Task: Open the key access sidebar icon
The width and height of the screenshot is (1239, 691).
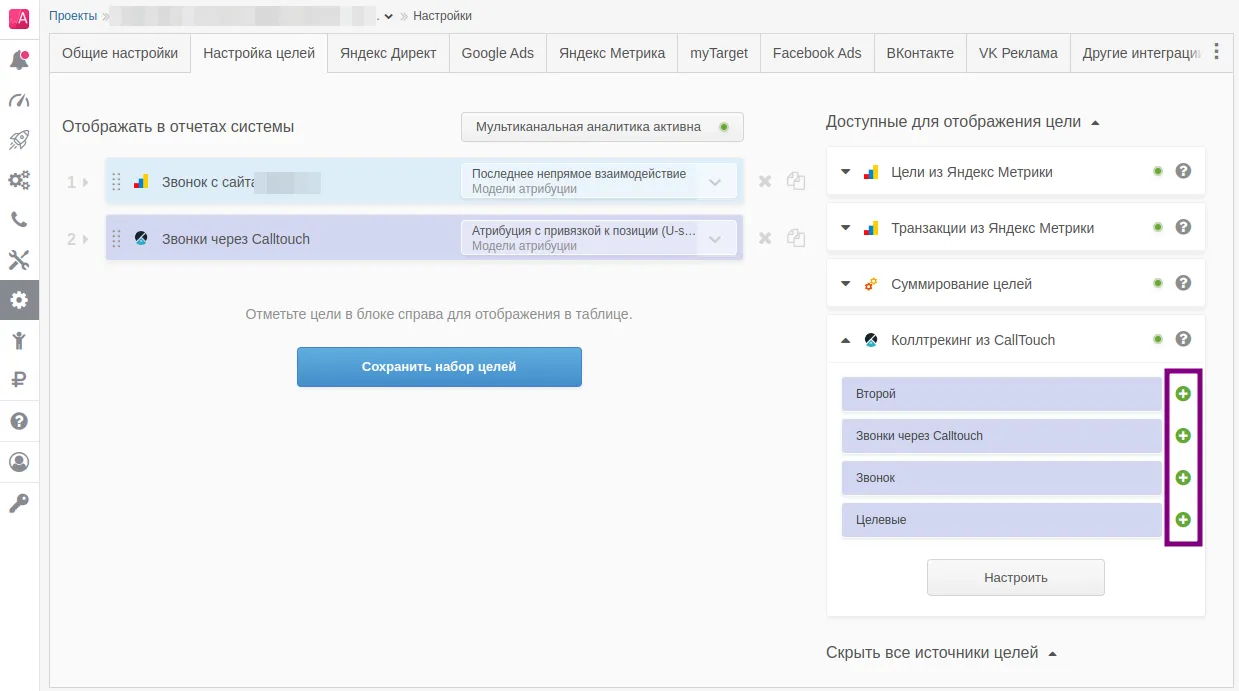Action: click(x=19, y=503)
